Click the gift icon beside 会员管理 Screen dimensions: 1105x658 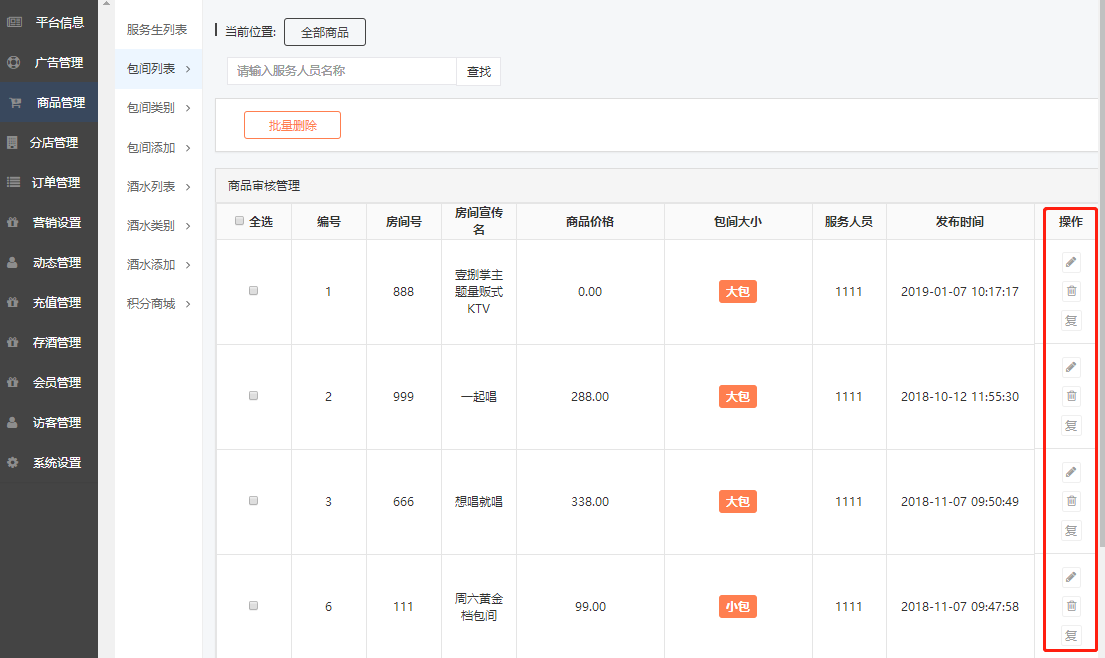[12, 382]
